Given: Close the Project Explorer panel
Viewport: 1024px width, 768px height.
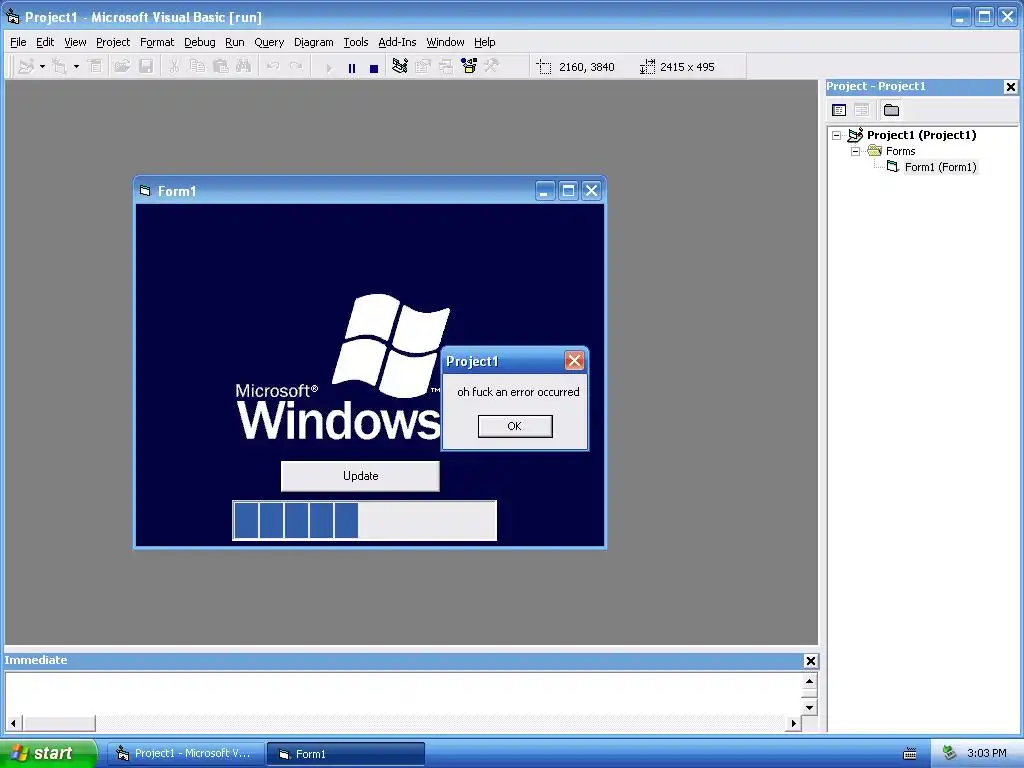Looking at the screenshot, I should [1010, 87].
